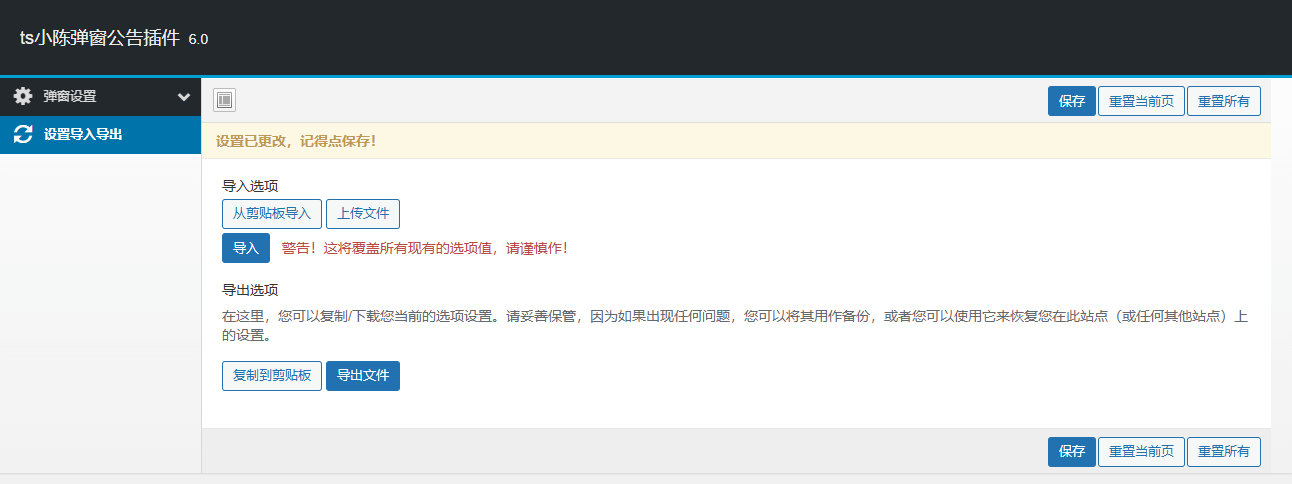Click the ts小陈弹窗公告插件 title
This screenshot has height=484, width=1292.
[100, 38]
